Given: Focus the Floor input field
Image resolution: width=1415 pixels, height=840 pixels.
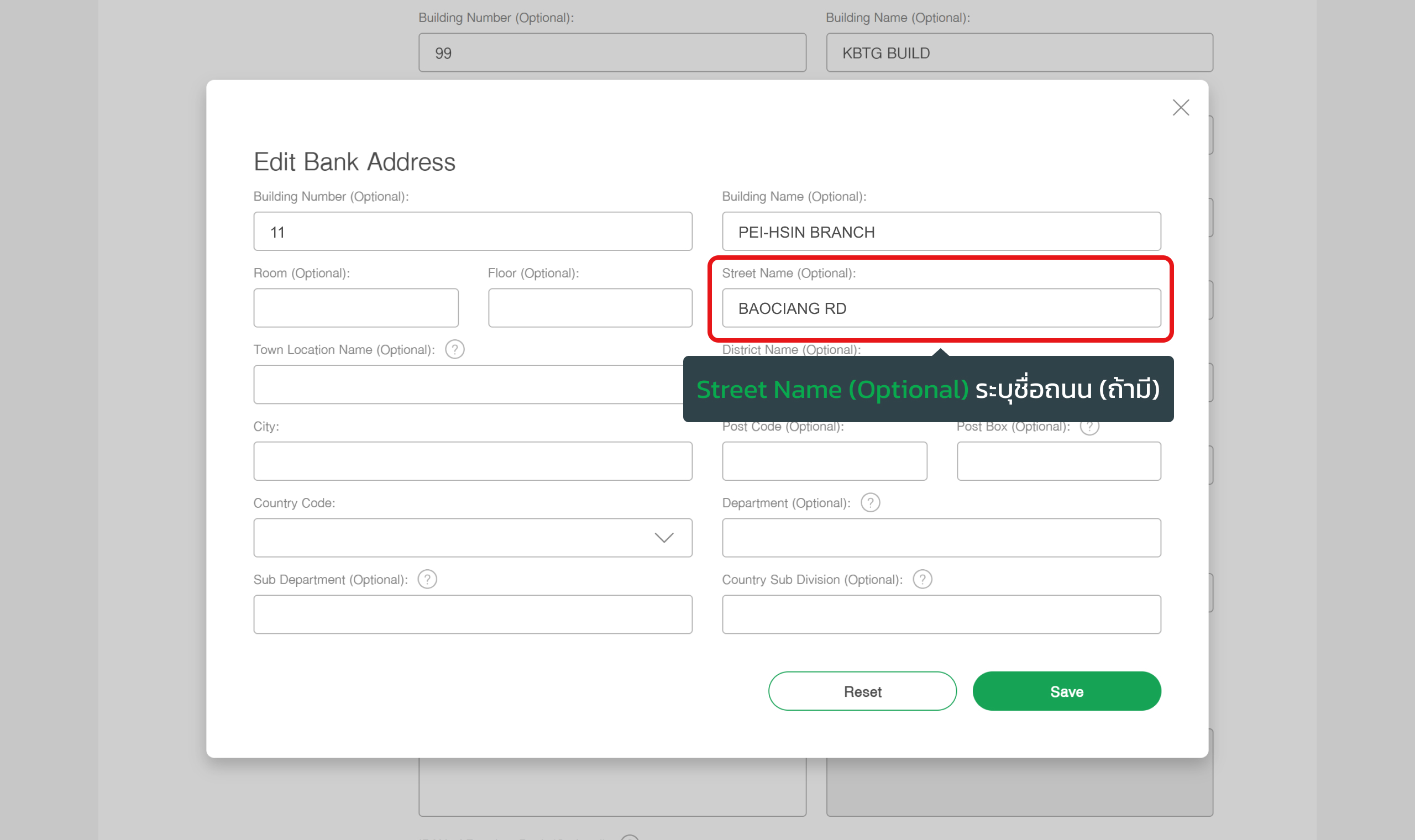Looking at the screenshot, I should pyautogui.click(x=590, y=308).
